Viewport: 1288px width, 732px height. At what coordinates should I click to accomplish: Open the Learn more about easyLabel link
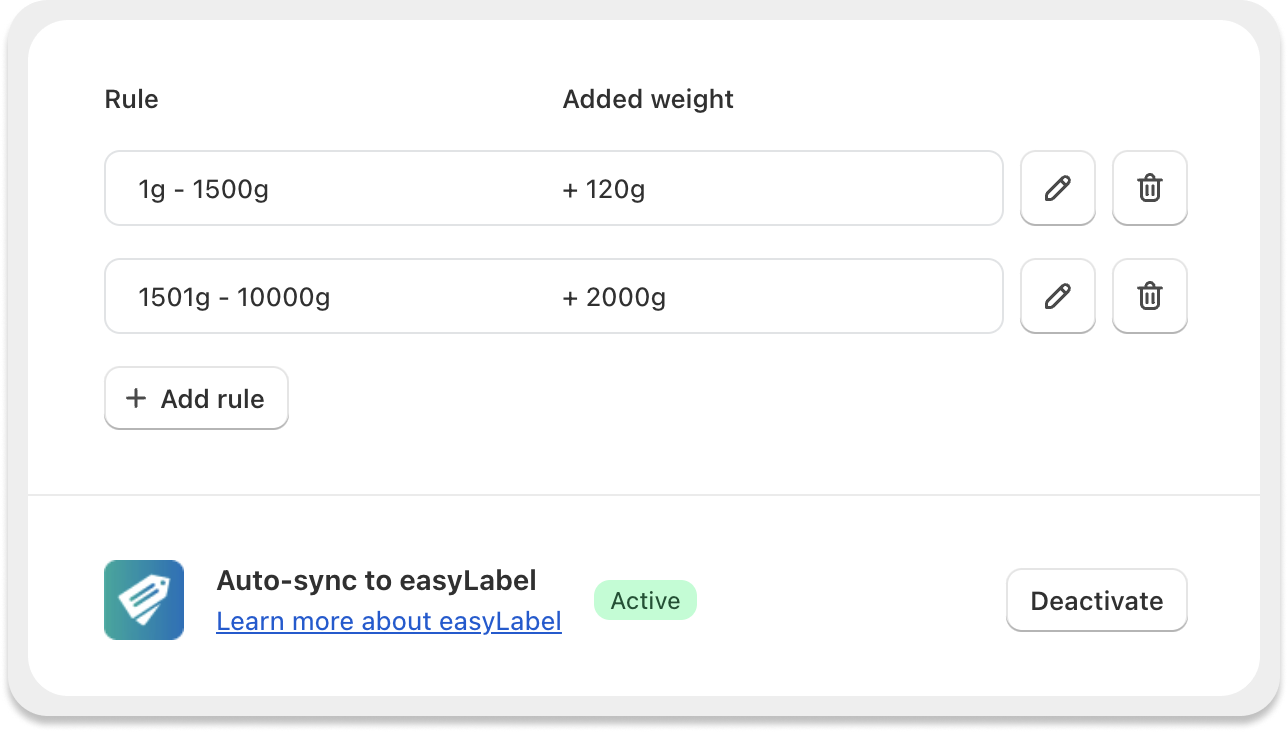(x=388, y=621)
